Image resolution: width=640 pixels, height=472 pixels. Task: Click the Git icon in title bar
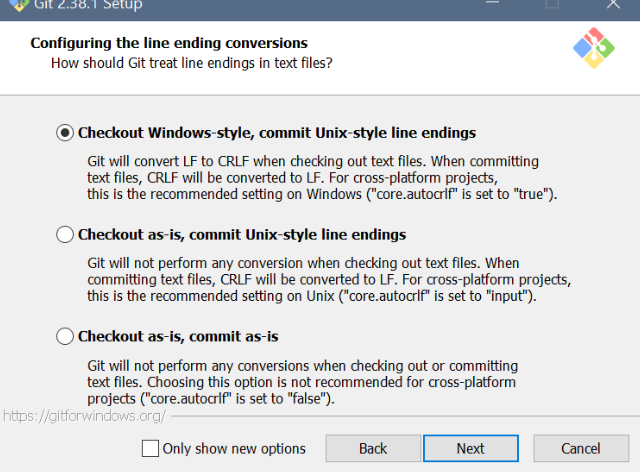point(18,5)
